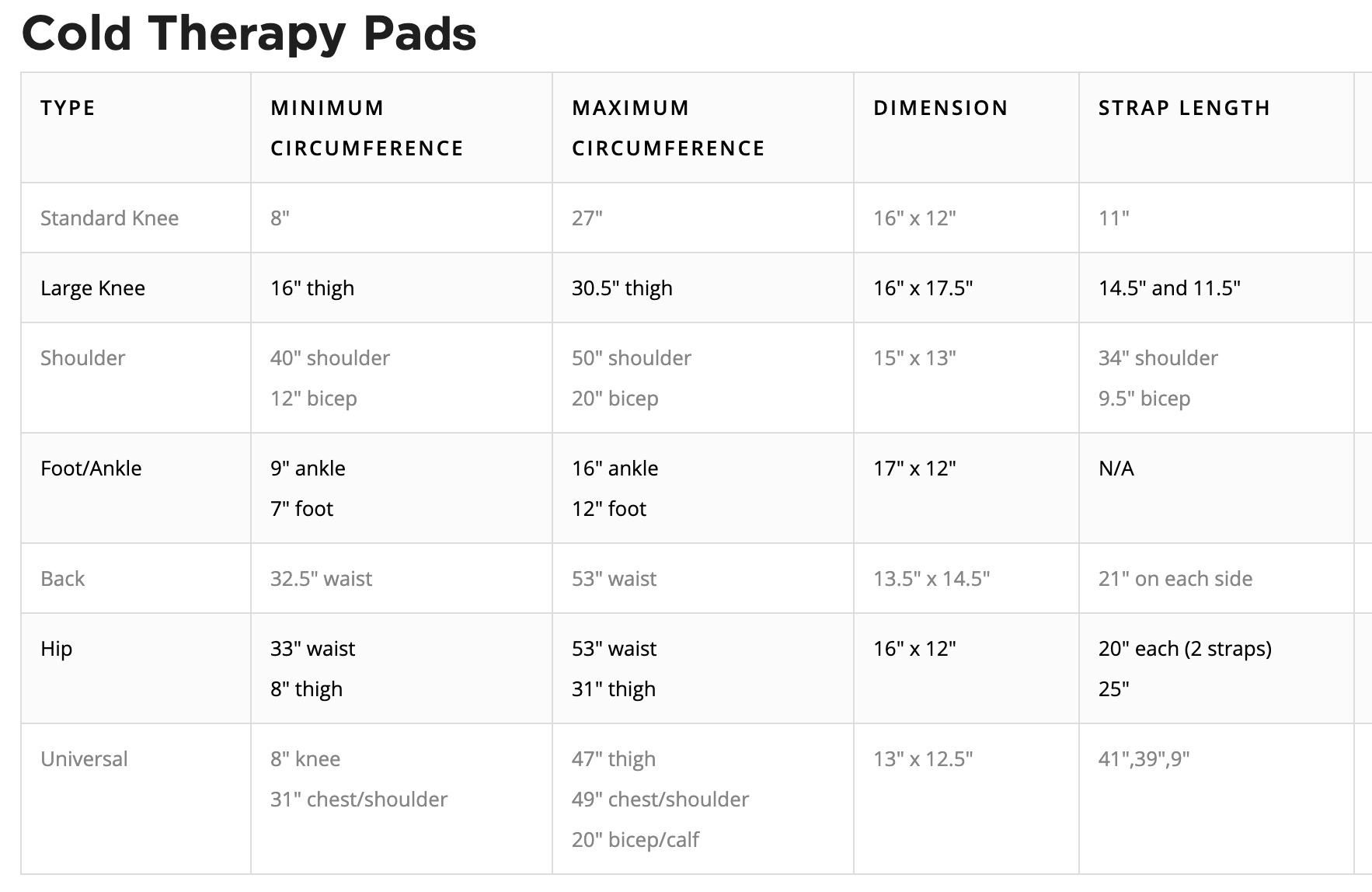Click the "Cold Therapy Pads" heading
Screen dimensions: 1372x892
click(x=249, y=33)
